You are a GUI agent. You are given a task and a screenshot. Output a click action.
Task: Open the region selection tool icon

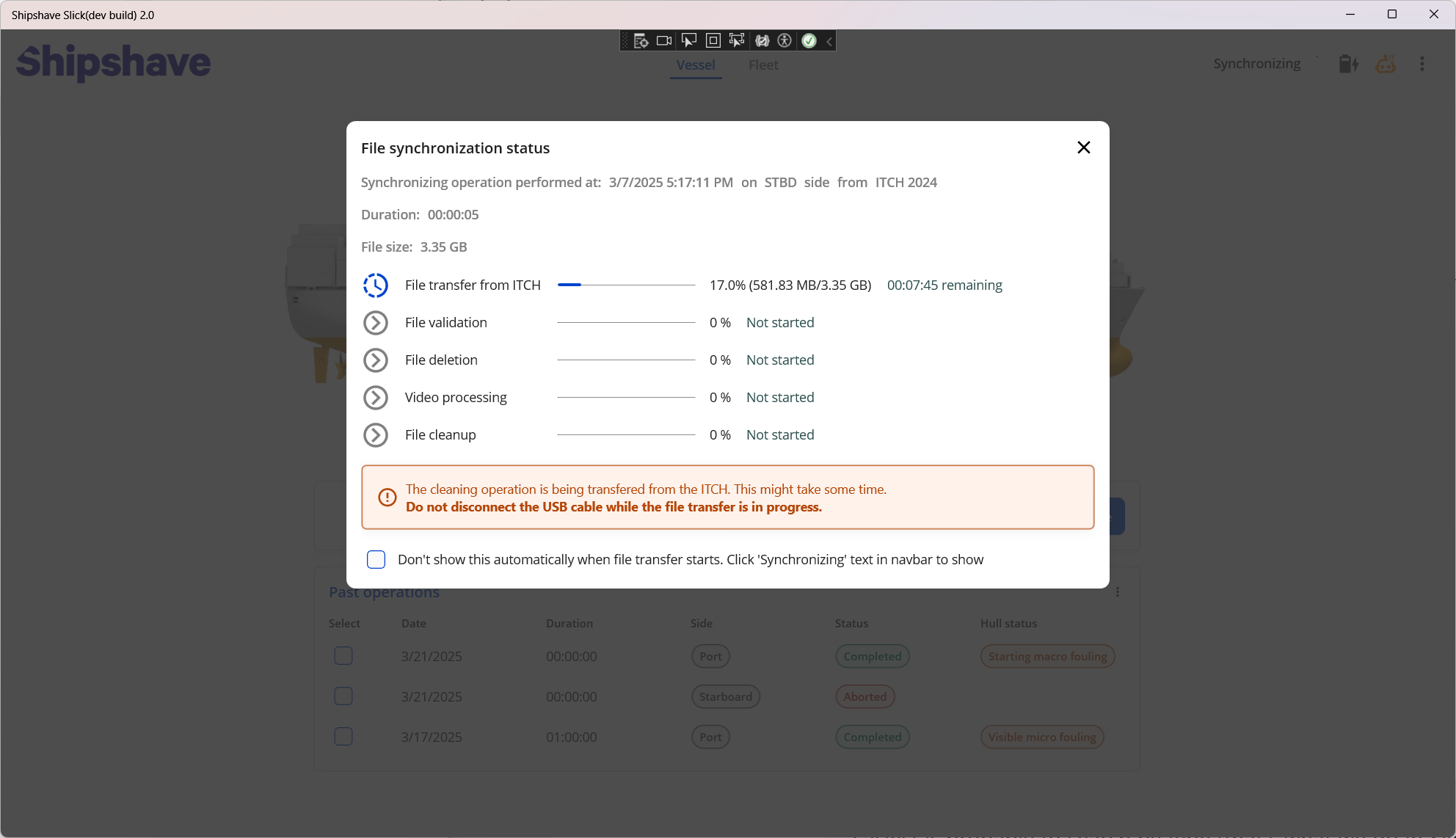pos(713,40)
